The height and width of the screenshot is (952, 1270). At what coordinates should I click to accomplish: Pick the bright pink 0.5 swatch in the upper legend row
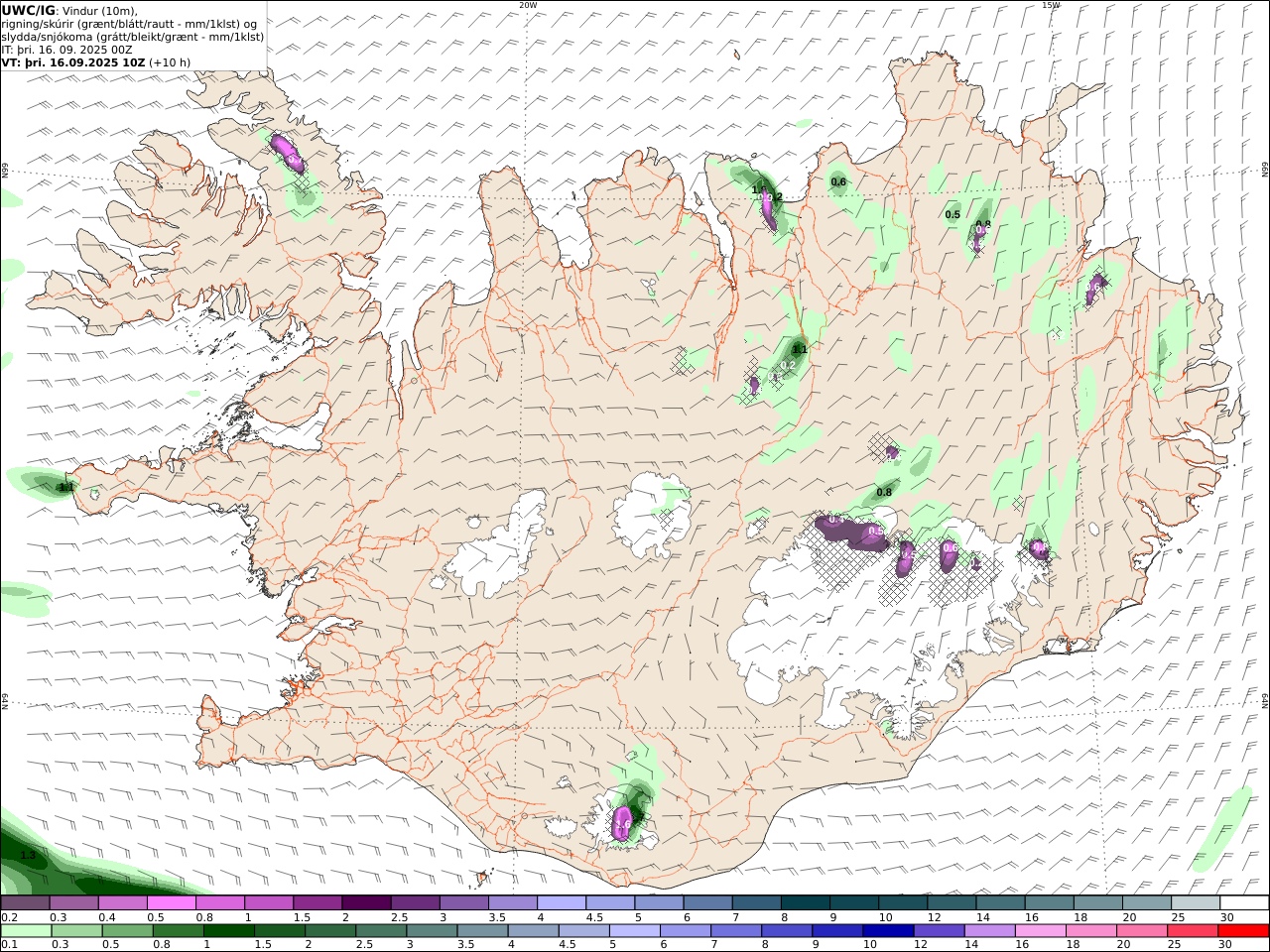coord(171,902)
